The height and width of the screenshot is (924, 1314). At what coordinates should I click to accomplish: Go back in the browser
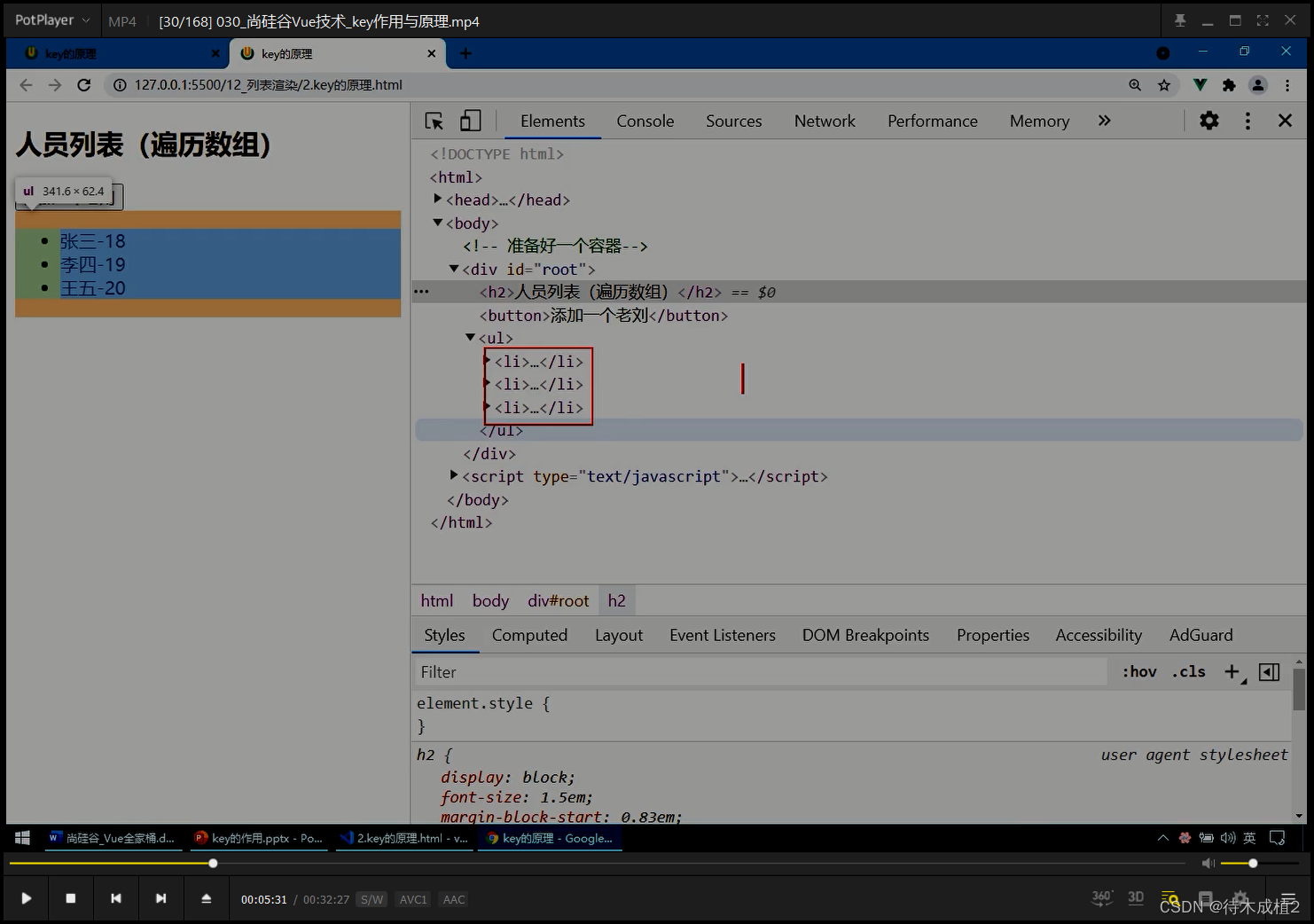pos(26,85)
